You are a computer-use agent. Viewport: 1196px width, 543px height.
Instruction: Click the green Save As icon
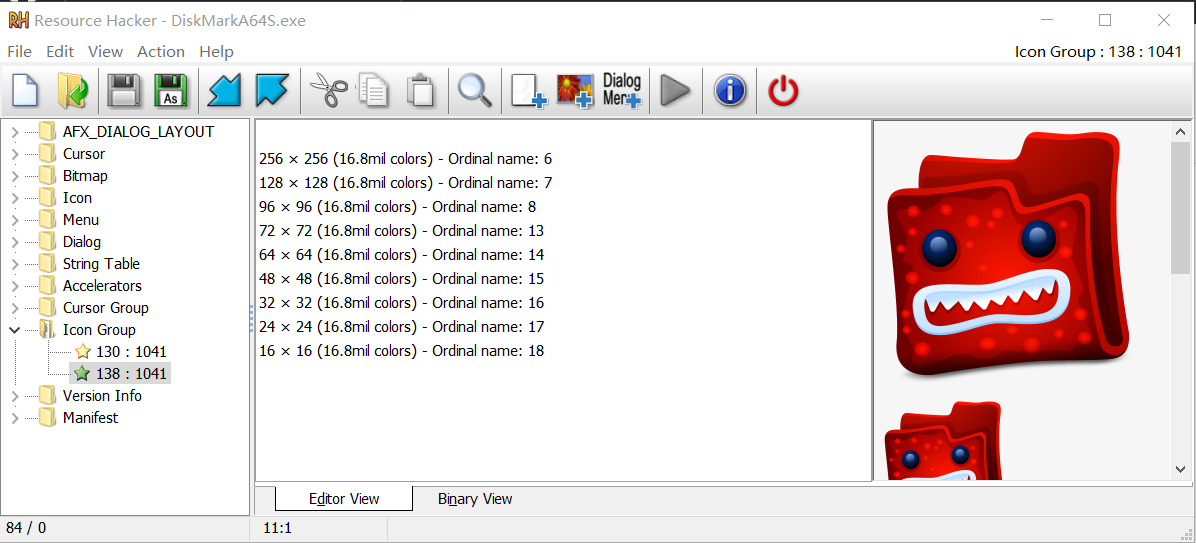point(171,91)
